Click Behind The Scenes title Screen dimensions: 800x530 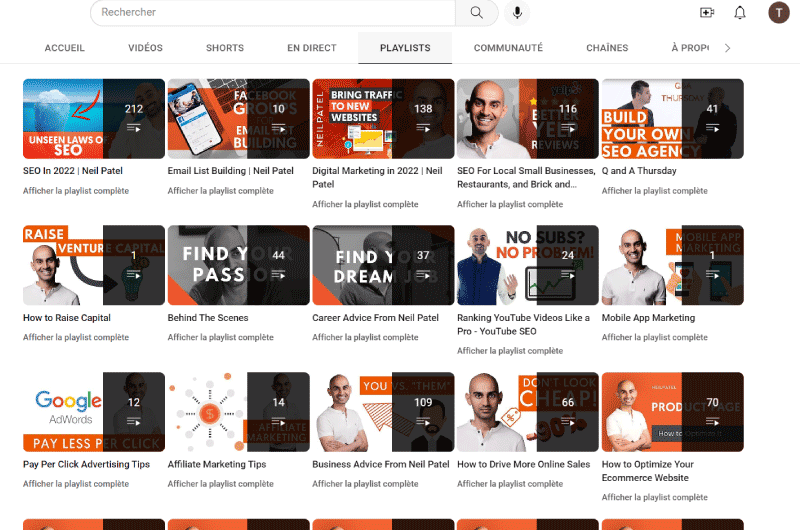(x=208, y=318)
